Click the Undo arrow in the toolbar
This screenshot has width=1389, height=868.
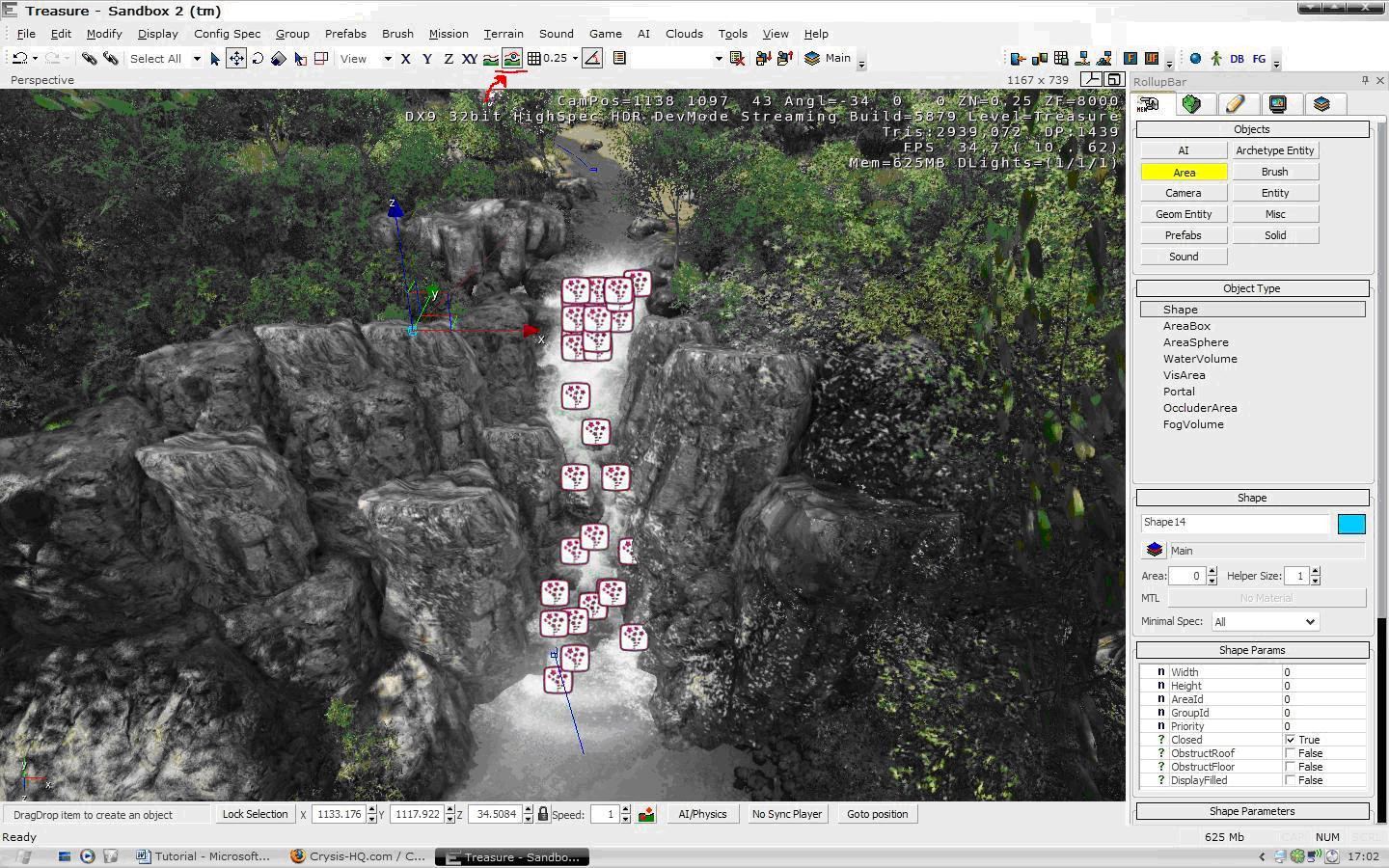coord(18,59)
